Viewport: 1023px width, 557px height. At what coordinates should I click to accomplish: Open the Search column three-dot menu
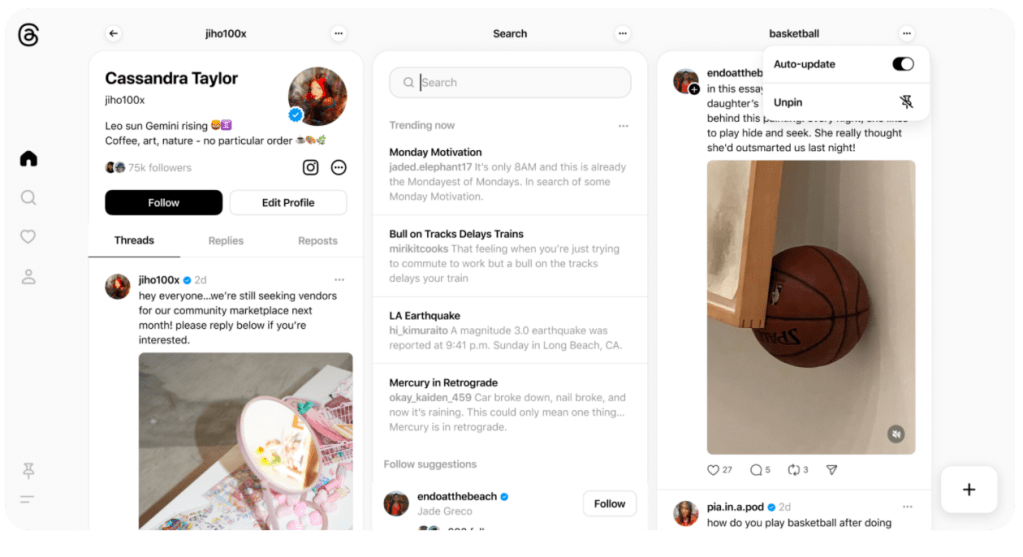pyautogui.click(x=622, y=33)
